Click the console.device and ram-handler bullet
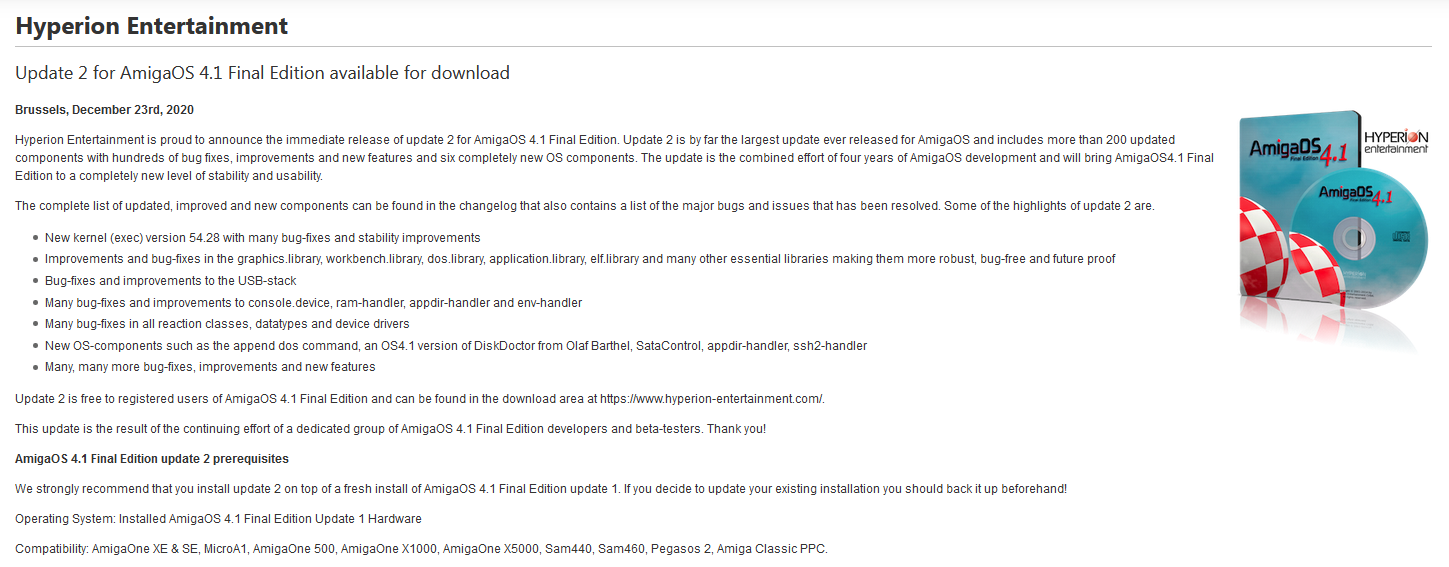This screenshot has width=1449, height=567. [x=313, y=302]
